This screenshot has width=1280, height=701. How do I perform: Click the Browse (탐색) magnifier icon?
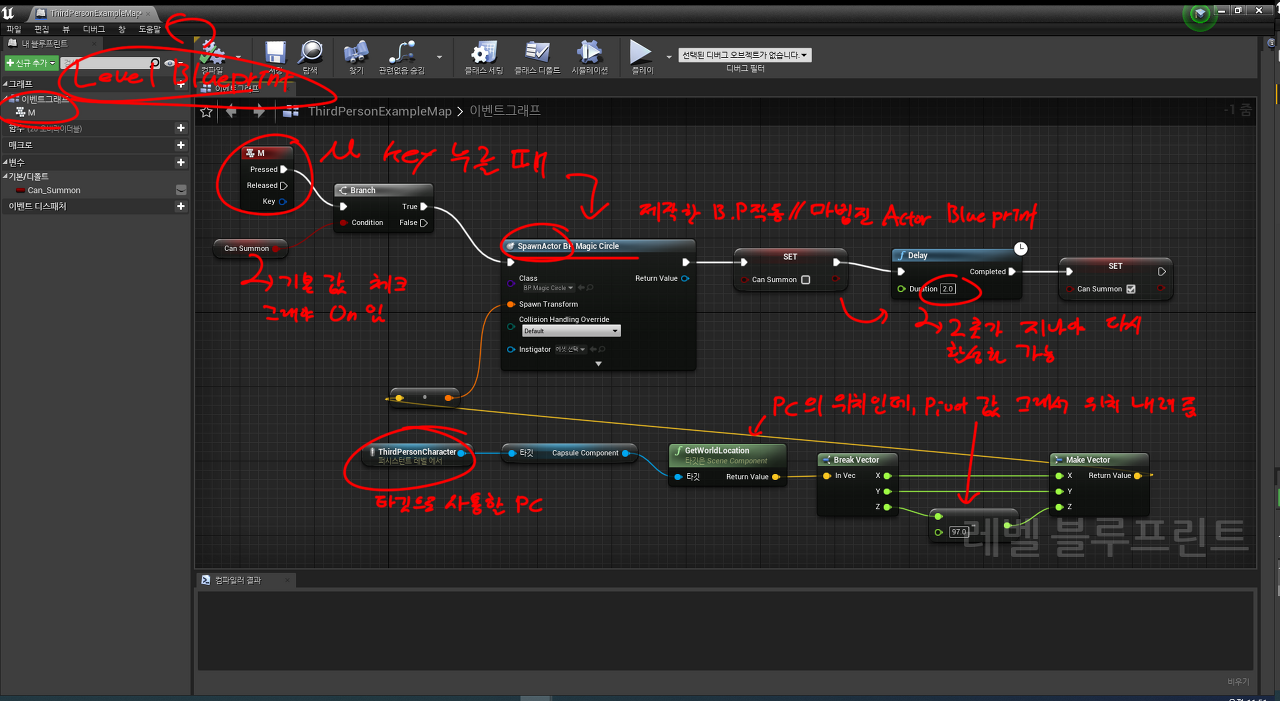[310, 52]
